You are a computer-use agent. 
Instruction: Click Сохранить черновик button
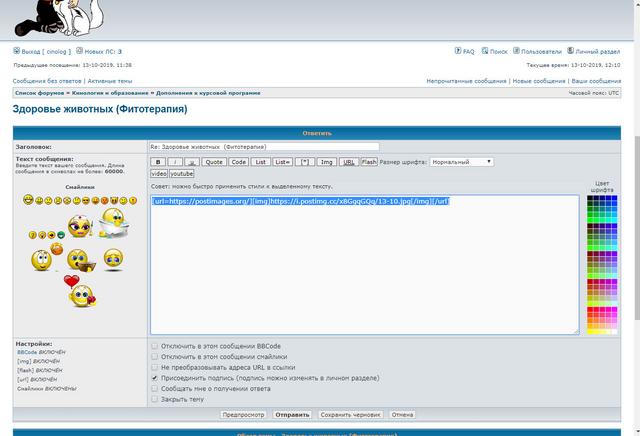[x=350, y=415]
